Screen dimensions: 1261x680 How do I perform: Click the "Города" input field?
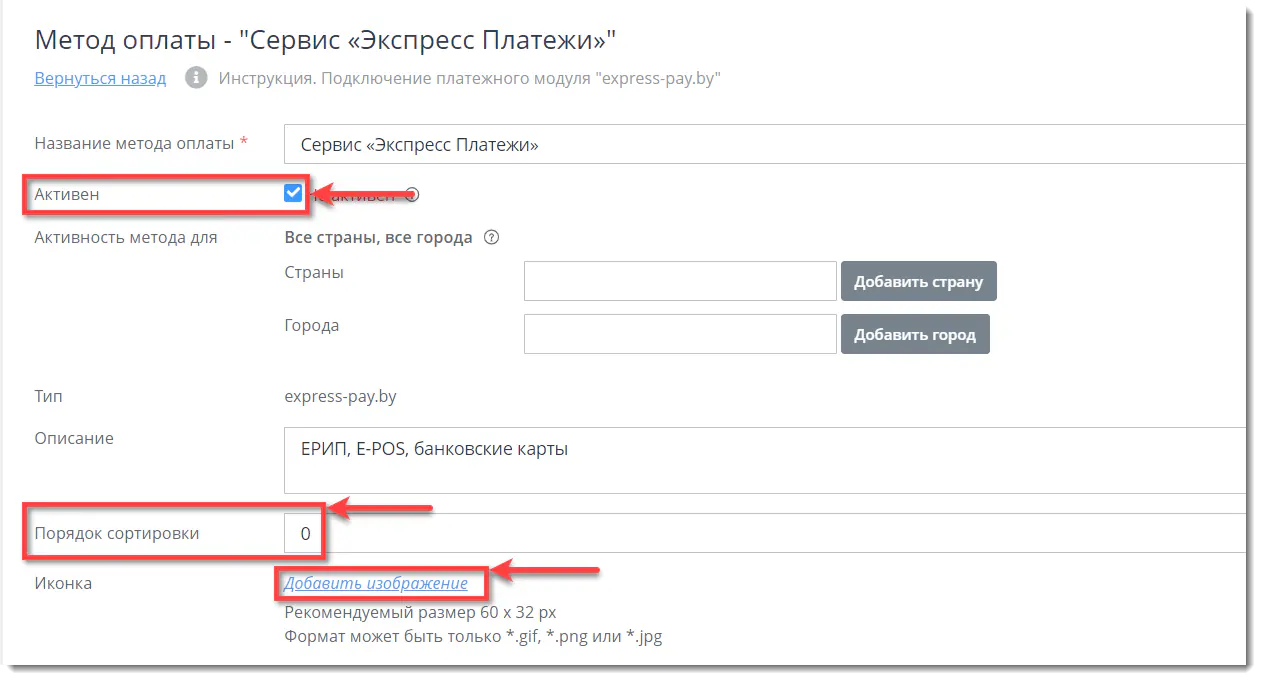680,333
